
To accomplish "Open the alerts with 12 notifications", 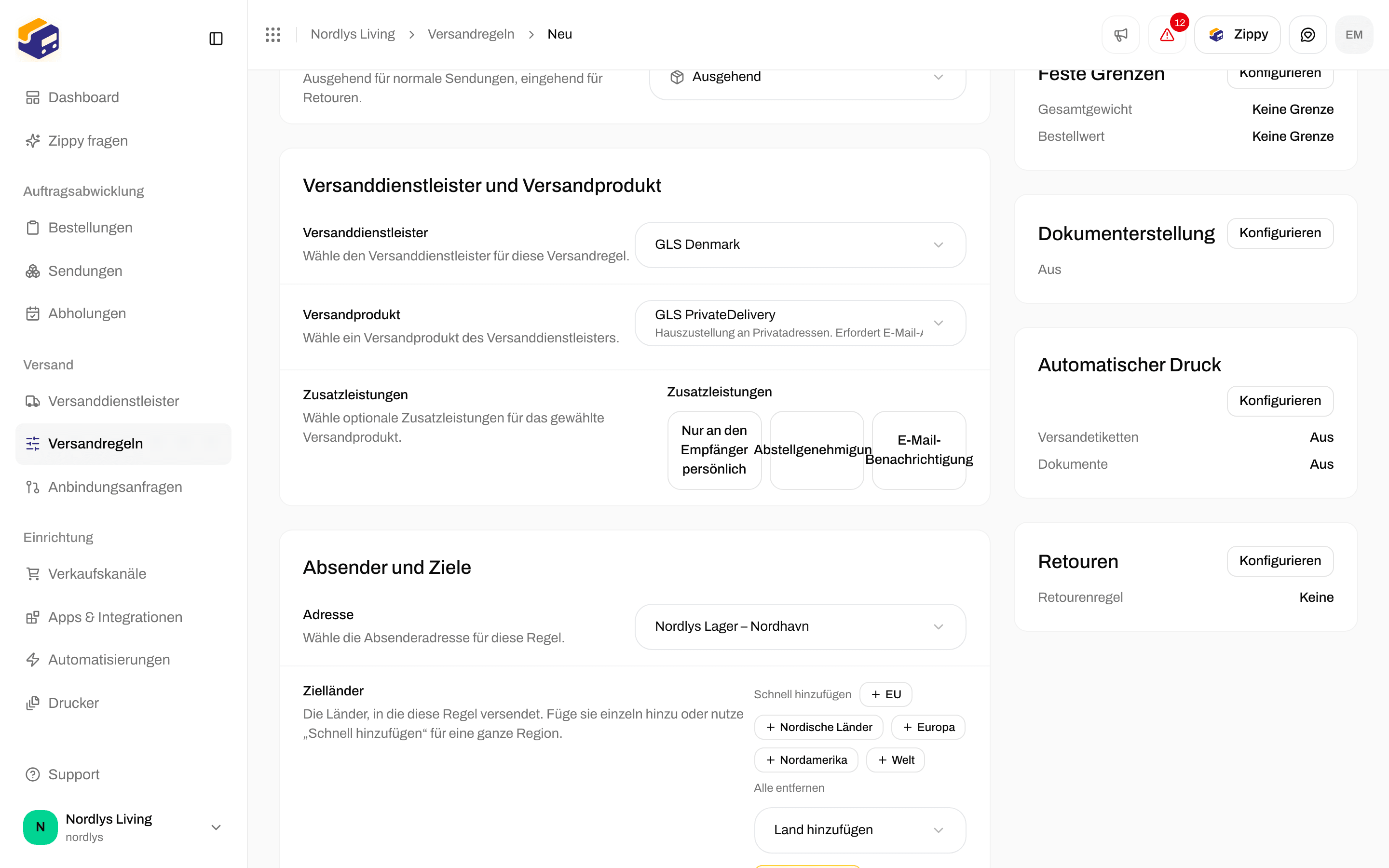I will (1167, 34).
